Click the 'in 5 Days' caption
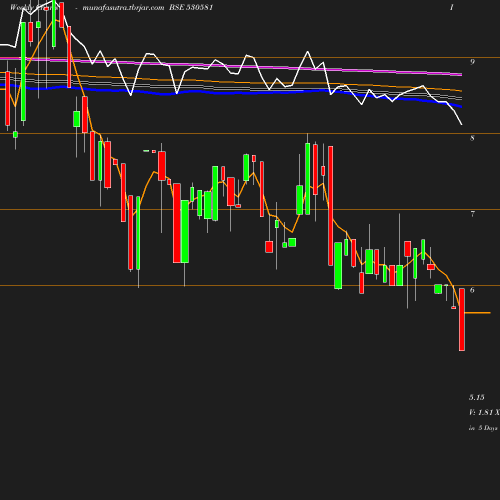This screenshot has height=500, width=500. click(483, 428)
